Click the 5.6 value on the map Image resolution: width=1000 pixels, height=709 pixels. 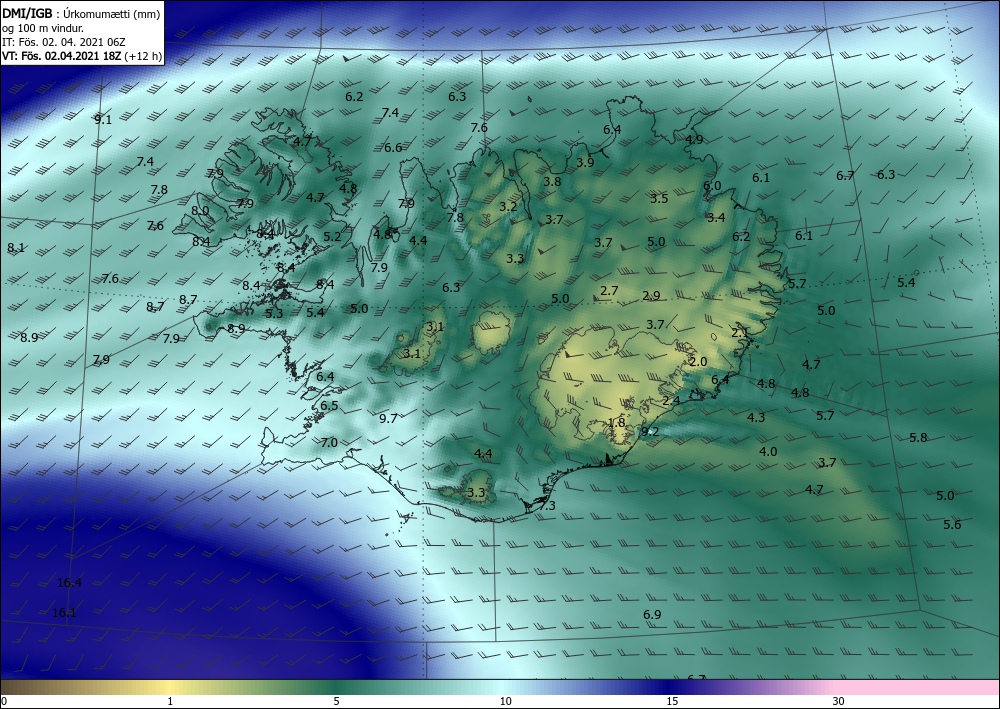(x=952, y=525)
